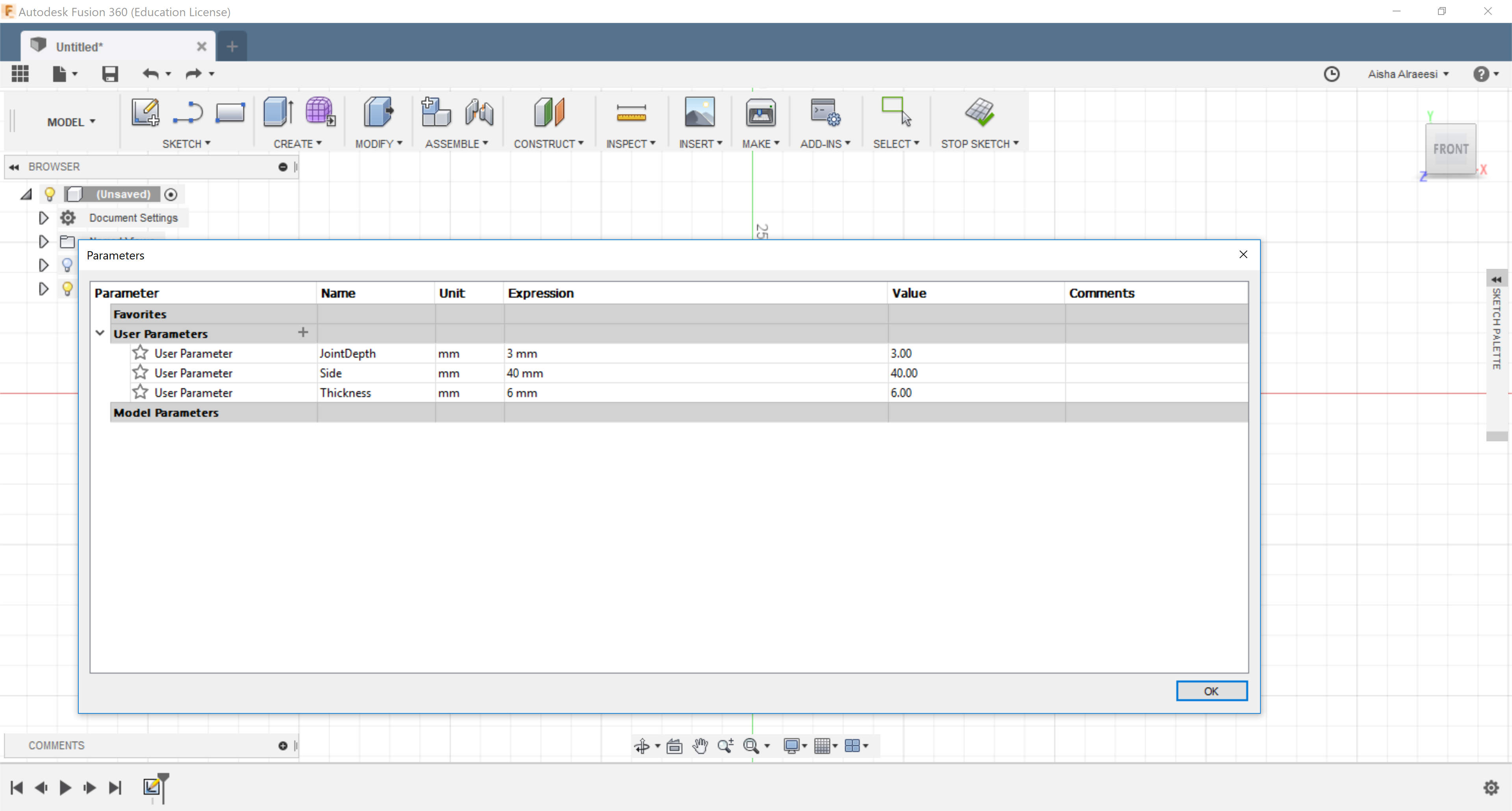Click the Measure ruler icon under Inspect
Screen dimensions: 1512x811
click(631, 112)
